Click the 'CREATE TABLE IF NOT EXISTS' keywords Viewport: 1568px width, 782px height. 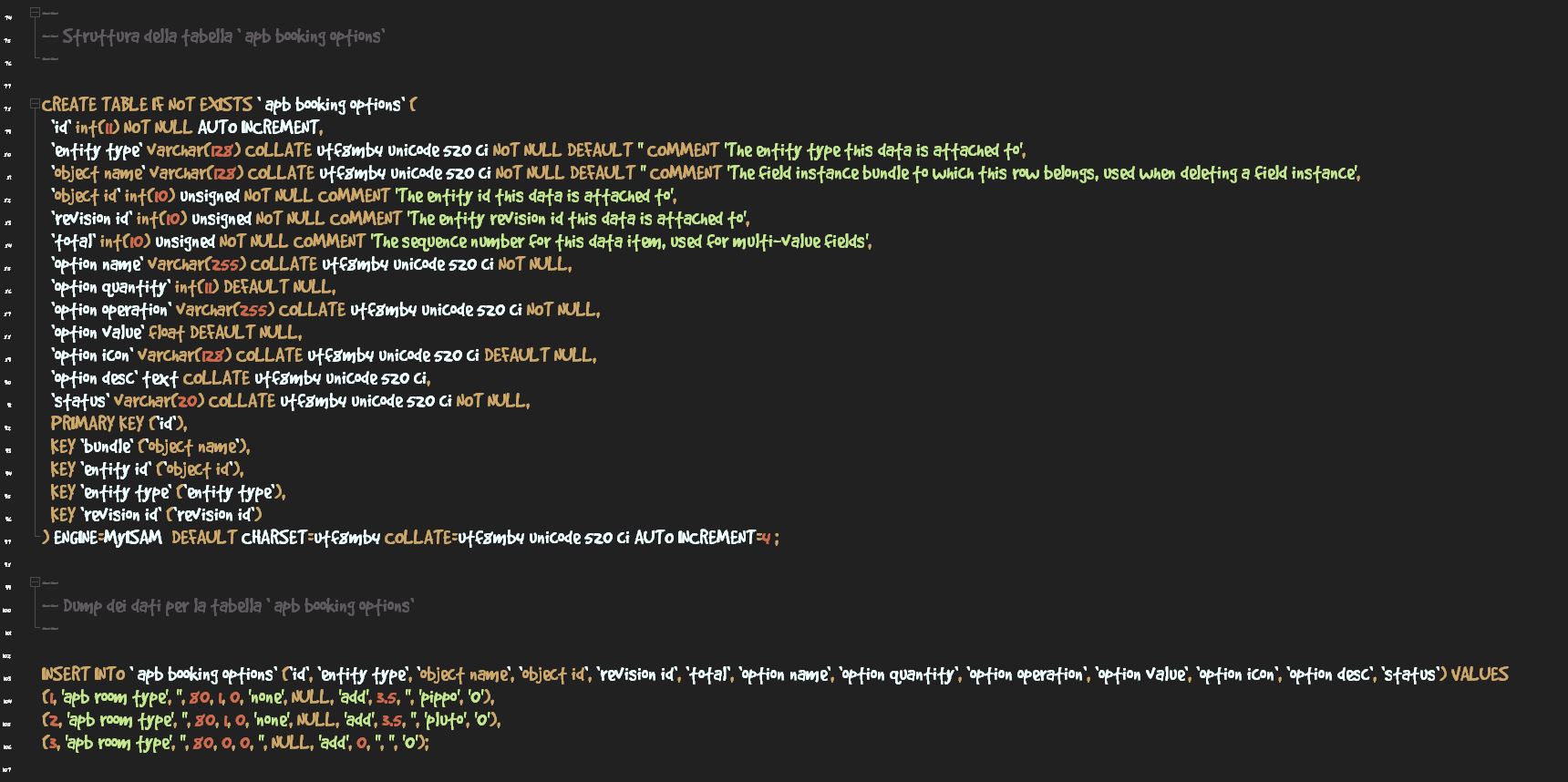147,105
